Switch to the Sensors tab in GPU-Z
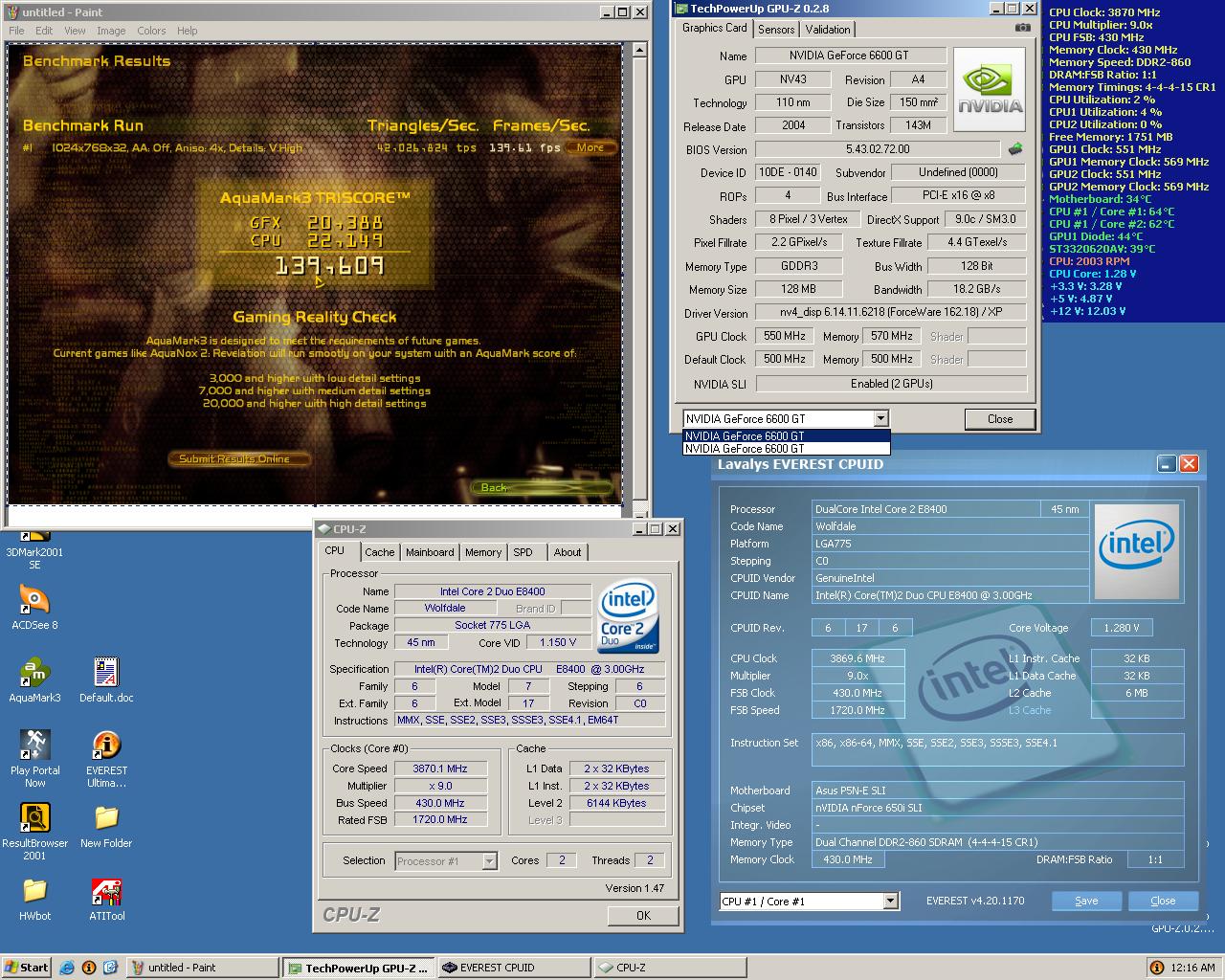Image resolution: width=1225 pixels, height=980 pixels. (x=776, y=30)
